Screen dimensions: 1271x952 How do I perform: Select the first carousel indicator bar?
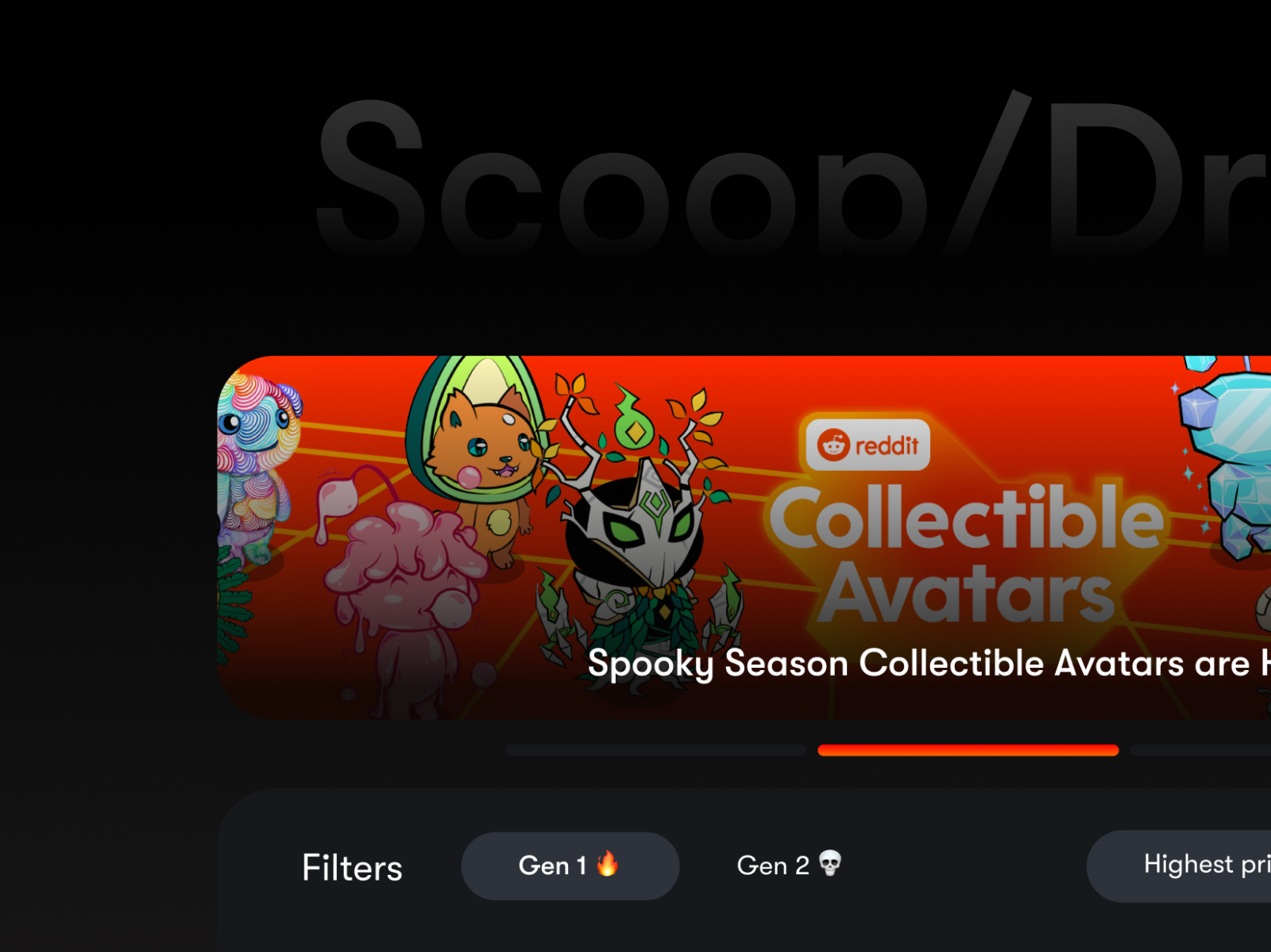[x=655, y=750]
